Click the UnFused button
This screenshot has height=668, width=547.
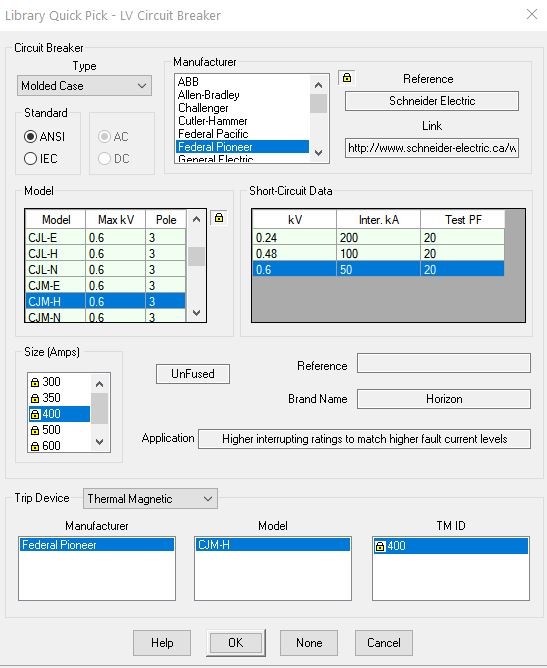pyautogui.click(x=193, y=374)
